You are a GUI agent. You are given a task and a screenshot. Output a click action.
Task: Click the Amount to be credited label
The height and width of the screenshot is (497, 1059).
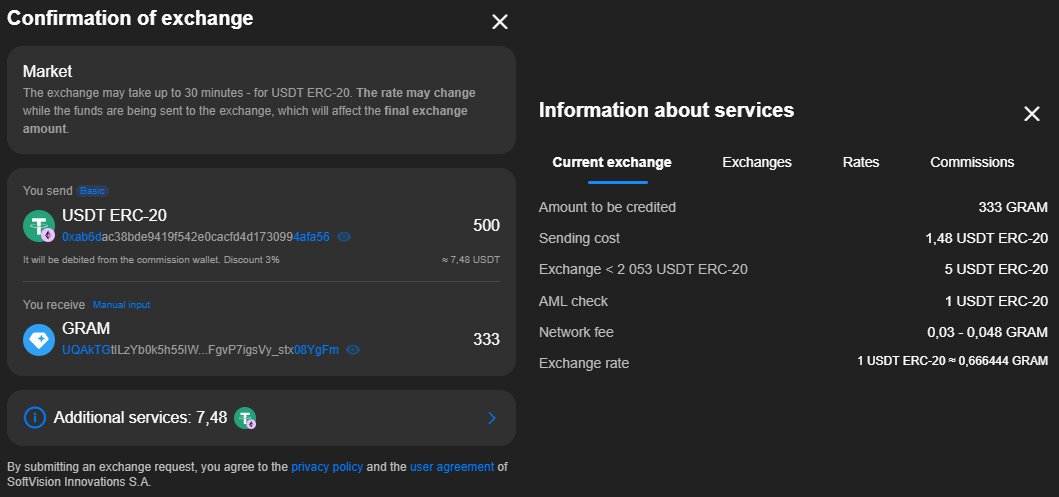pos(607,207)
